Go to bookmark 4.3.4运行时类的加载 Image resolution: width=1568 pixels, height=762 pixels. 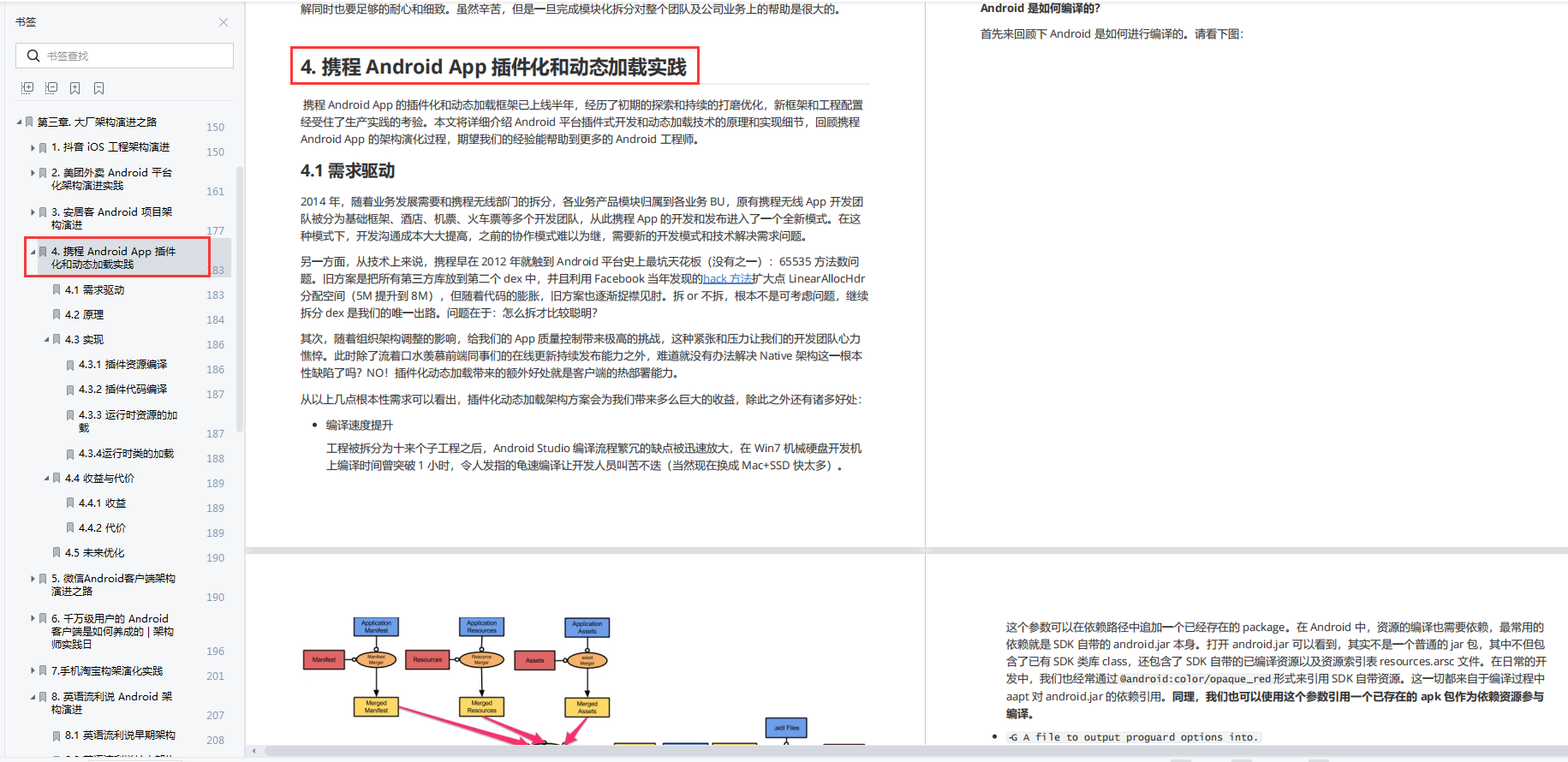tap(126, 454)
